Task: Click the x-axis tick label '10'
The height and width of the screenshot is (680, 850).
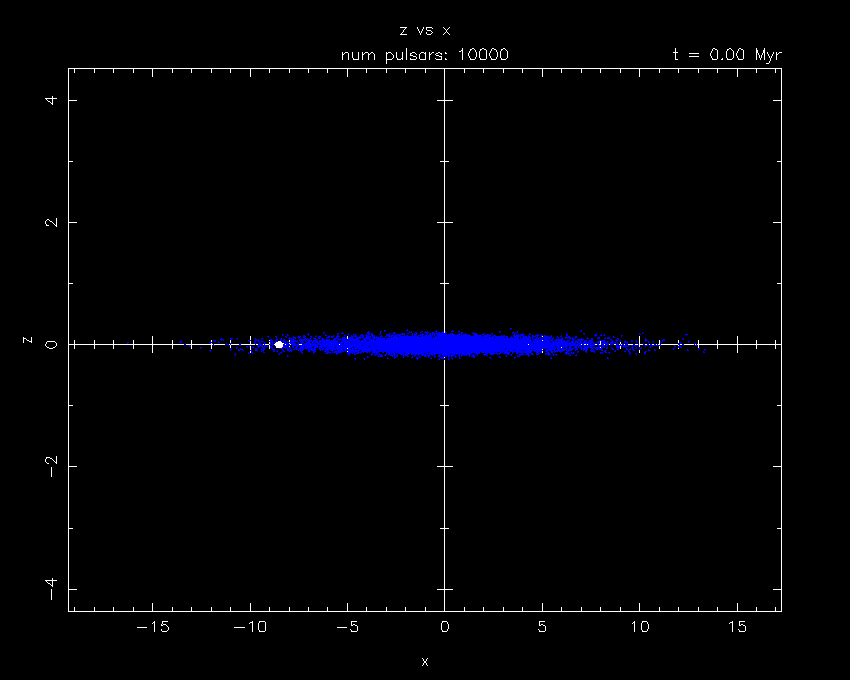Action: pos(640,627)
